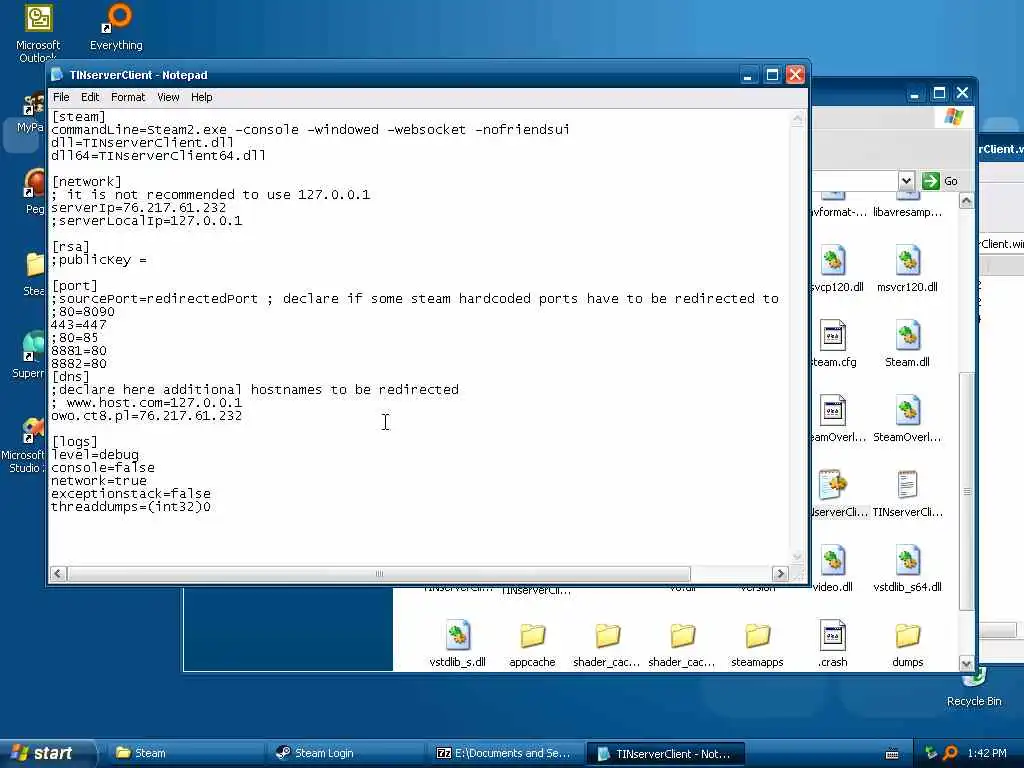Select the .crash file icon
This screenshot has width=1024, height=768.
833,635
